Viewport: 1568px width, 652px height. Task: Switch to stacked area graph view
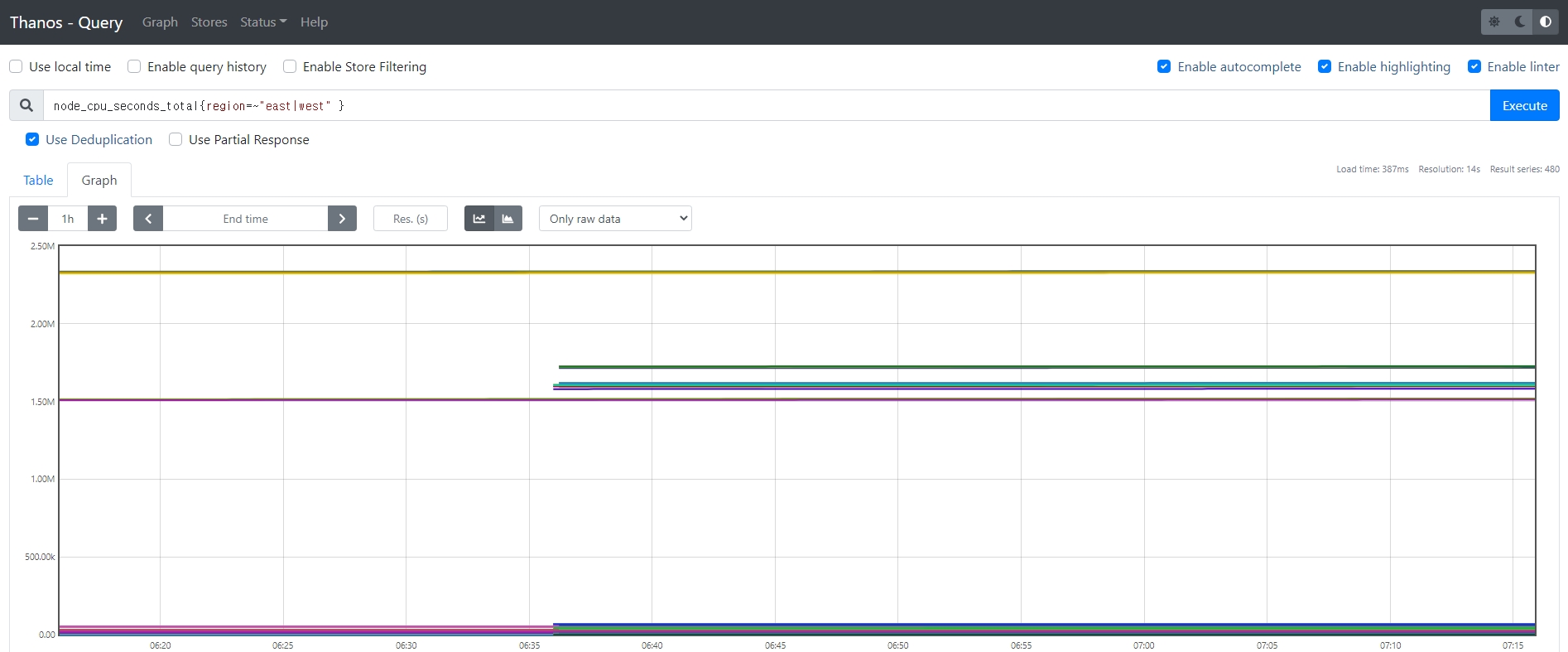[x=507, y=219]
